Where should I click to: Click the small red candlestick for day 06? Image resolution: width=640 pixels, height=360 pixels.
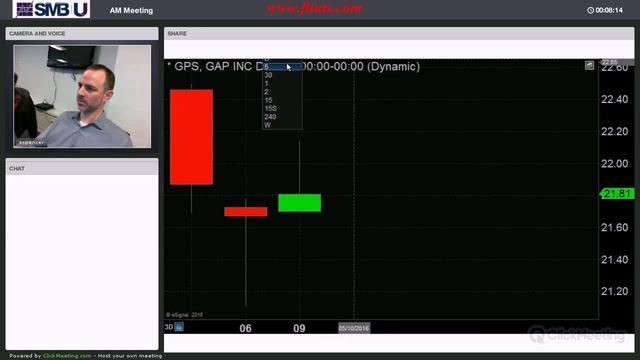(x=246, y=211)
